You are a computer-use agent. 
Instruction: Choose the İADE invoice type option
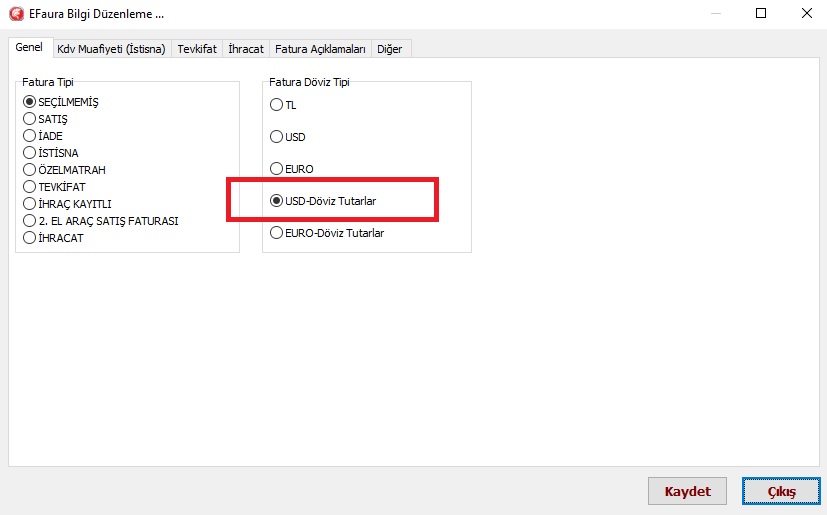tap(30, 136)
